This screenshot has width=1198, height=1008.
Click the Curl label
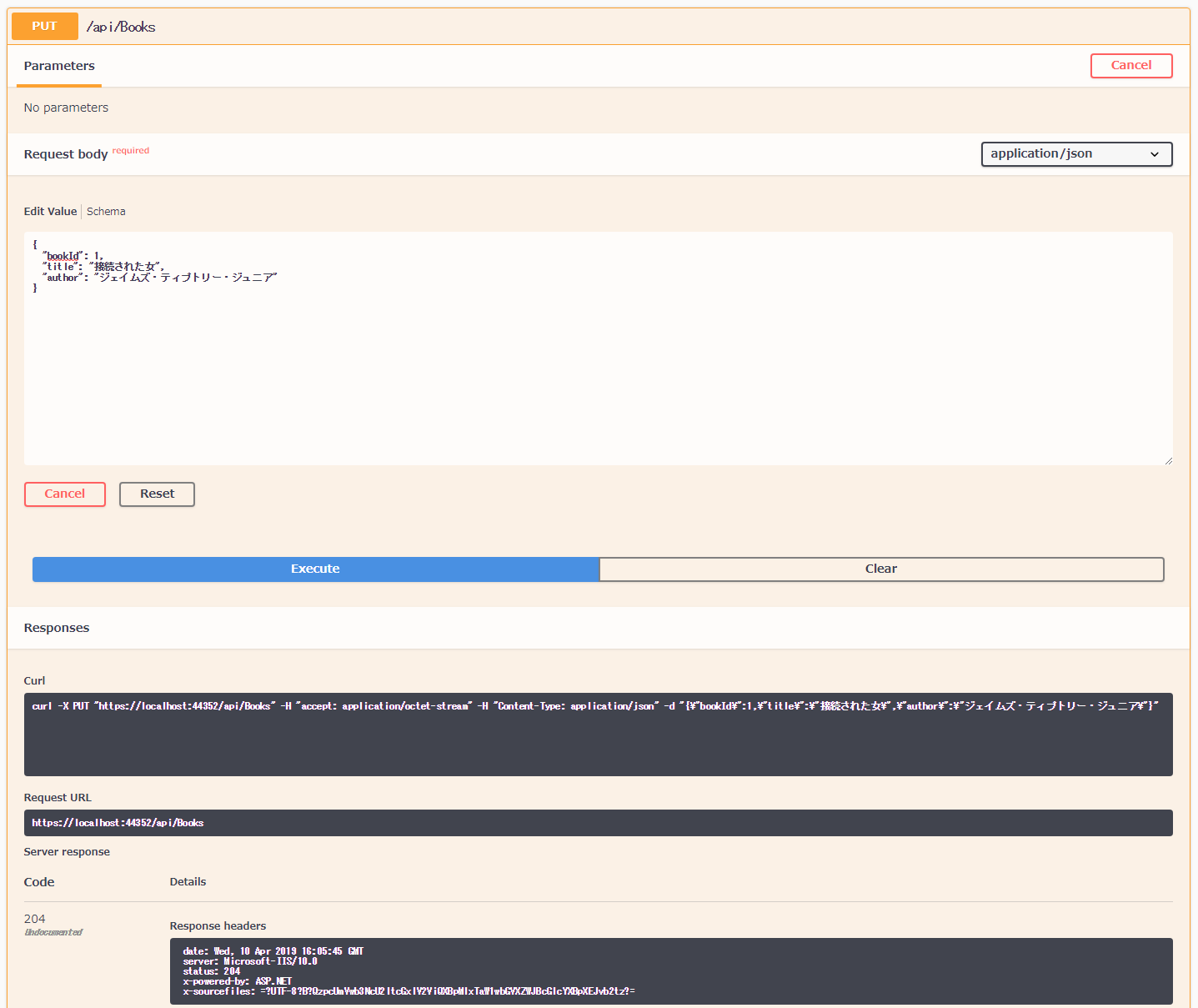pyautogui.click(x=34, y=681)
